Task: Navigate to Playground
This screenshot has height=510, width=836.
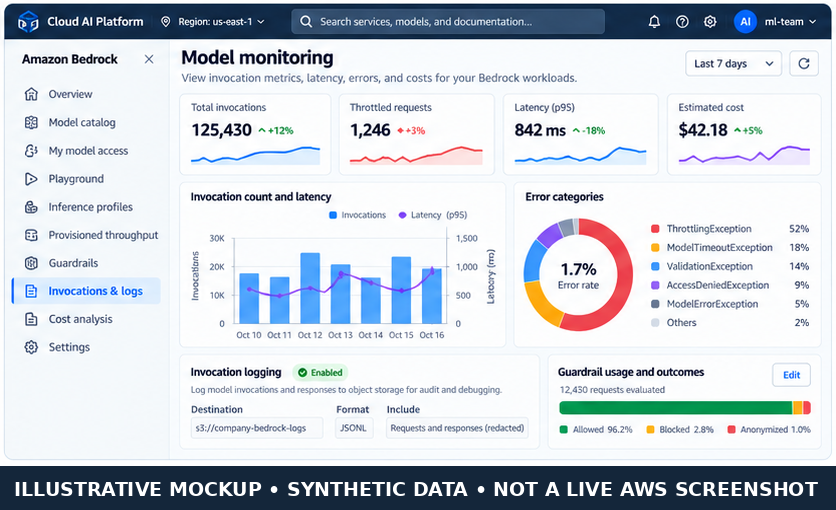Action: 85,179
